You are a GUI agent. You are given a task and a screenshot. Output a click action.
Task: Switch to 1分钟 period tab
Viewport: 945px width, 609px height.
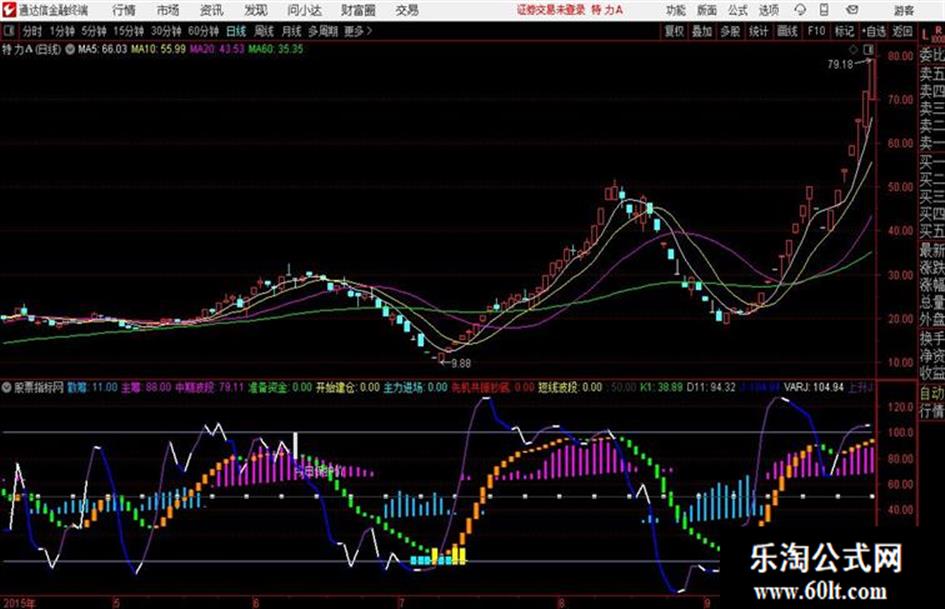click(x=61, y=31)
